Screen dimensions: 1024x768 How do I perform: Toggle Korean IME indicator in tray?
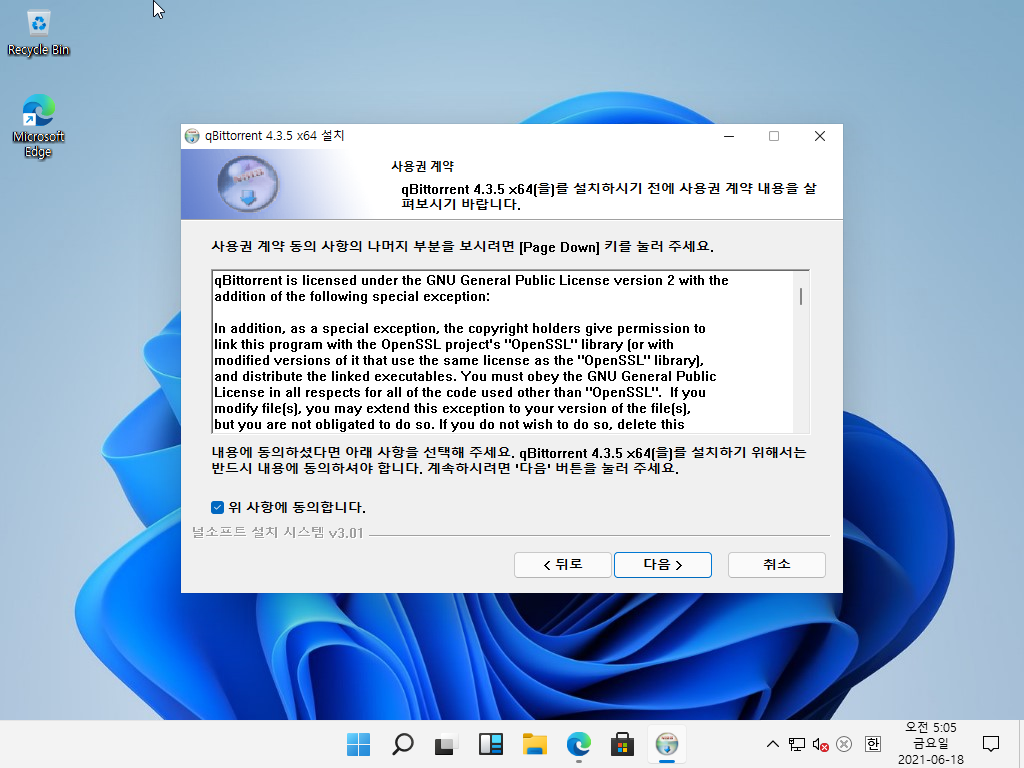click(x=872, y=744)
